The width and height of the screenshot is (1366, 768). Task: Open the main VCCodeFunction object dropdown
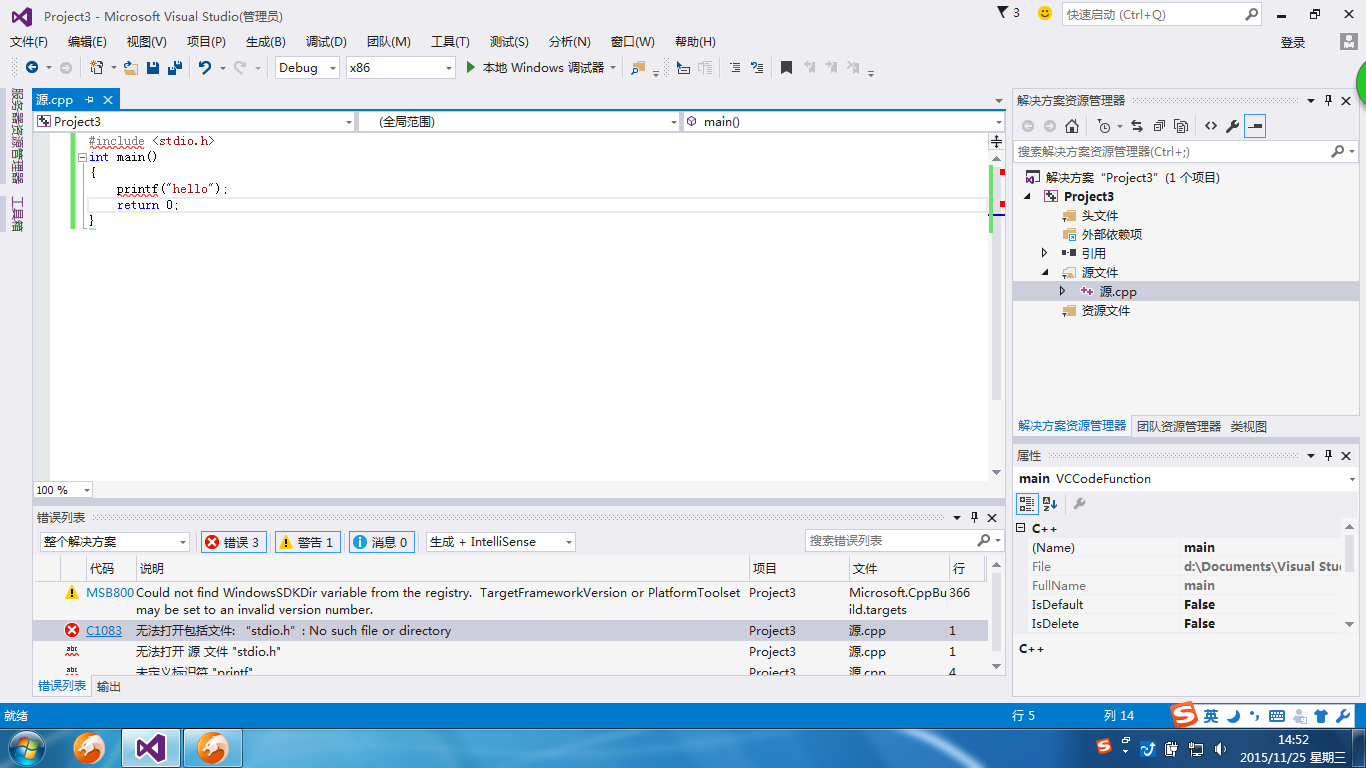click(1186, 479)
